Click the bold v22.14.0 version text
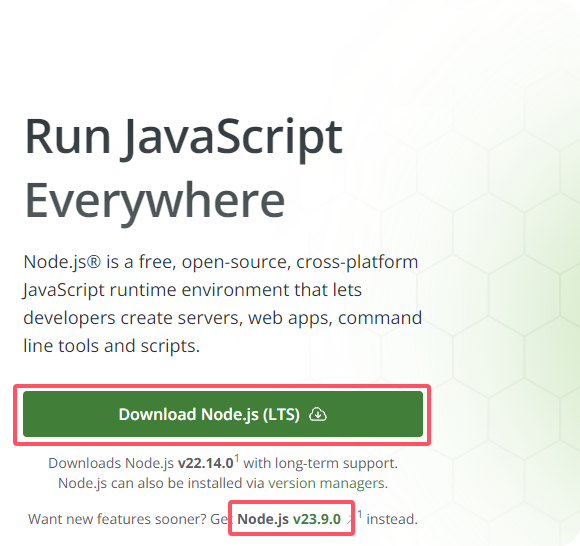This screenshot has width=580, height=546. pos(206,463)
